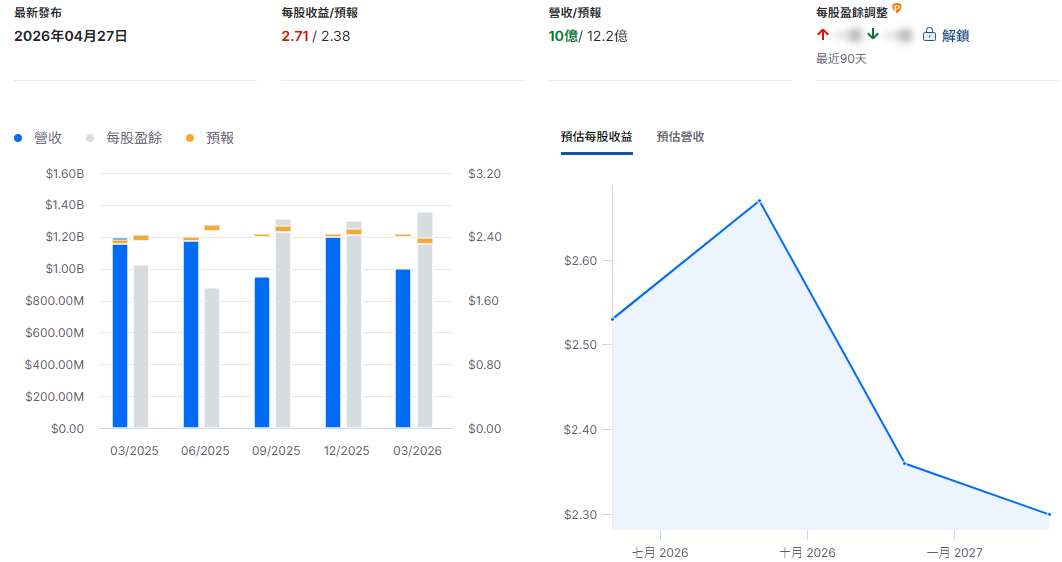Click the 最近90天 label
Image resolution: width=1062 pixels, height=562 pixels.
tap(841, 59)
